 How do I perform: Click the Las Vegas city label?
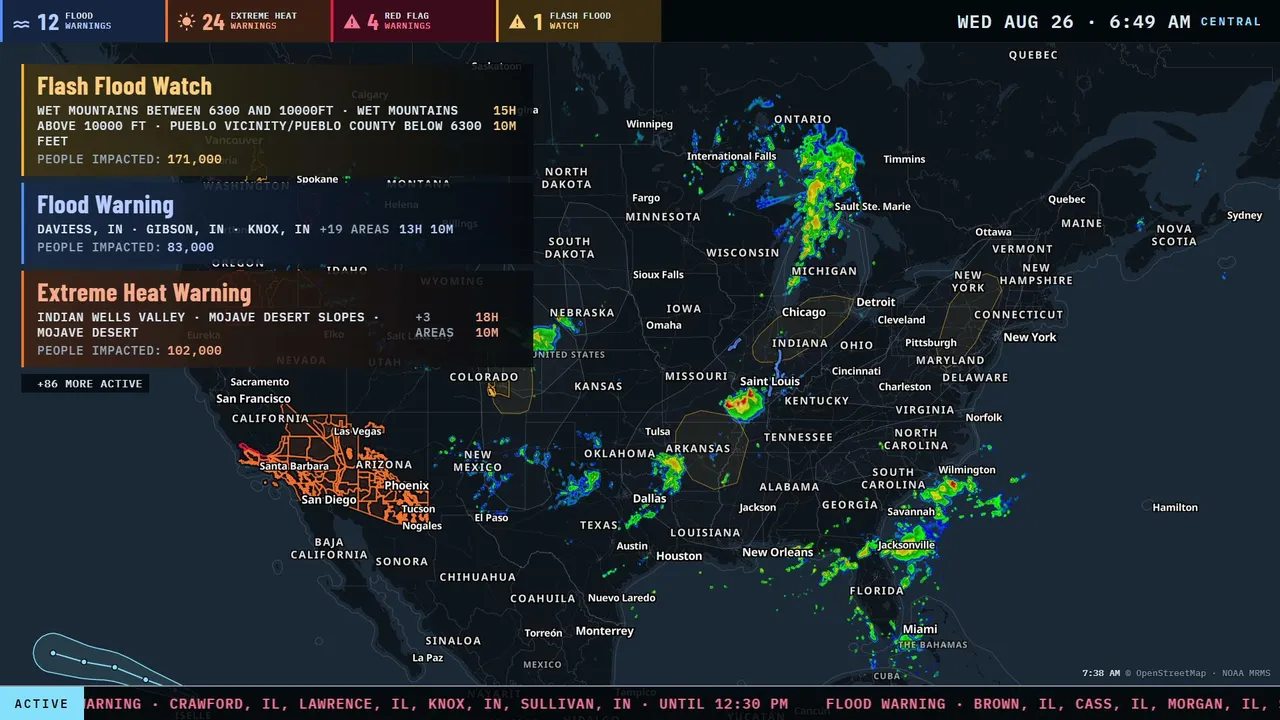(358, 431)
